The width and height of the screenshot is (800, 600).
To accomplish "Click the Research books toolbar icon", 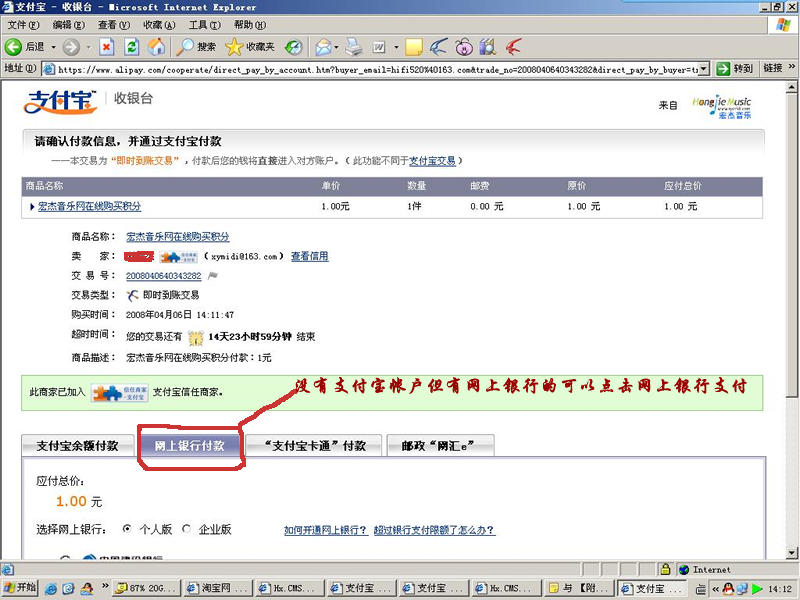I will (488, 47).
